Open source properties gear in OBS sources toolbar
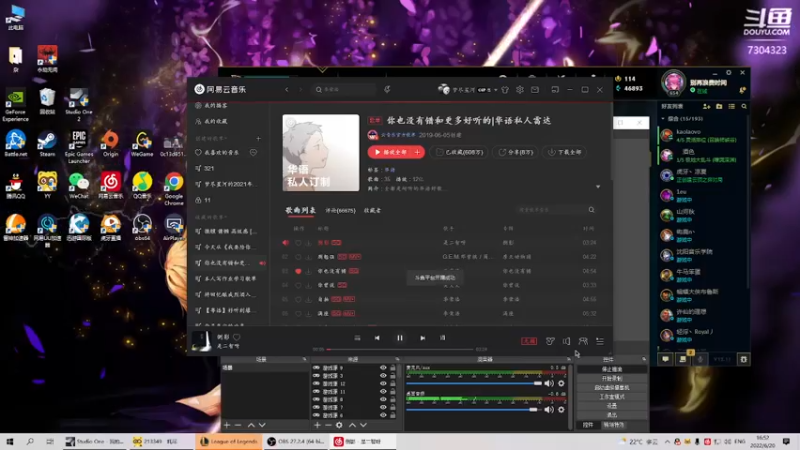This screenshot has height=450, width=800. (x=339, y=425)
